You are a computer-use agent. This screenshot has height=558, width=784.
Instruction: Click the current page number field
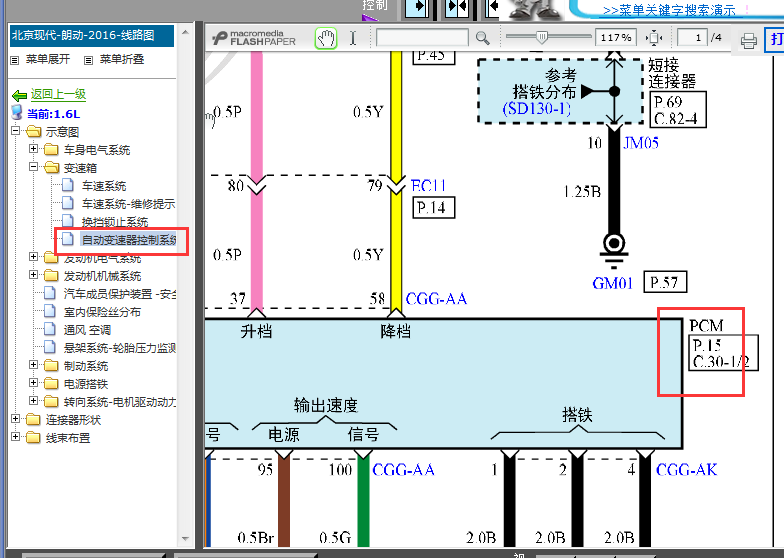[692, 38]
